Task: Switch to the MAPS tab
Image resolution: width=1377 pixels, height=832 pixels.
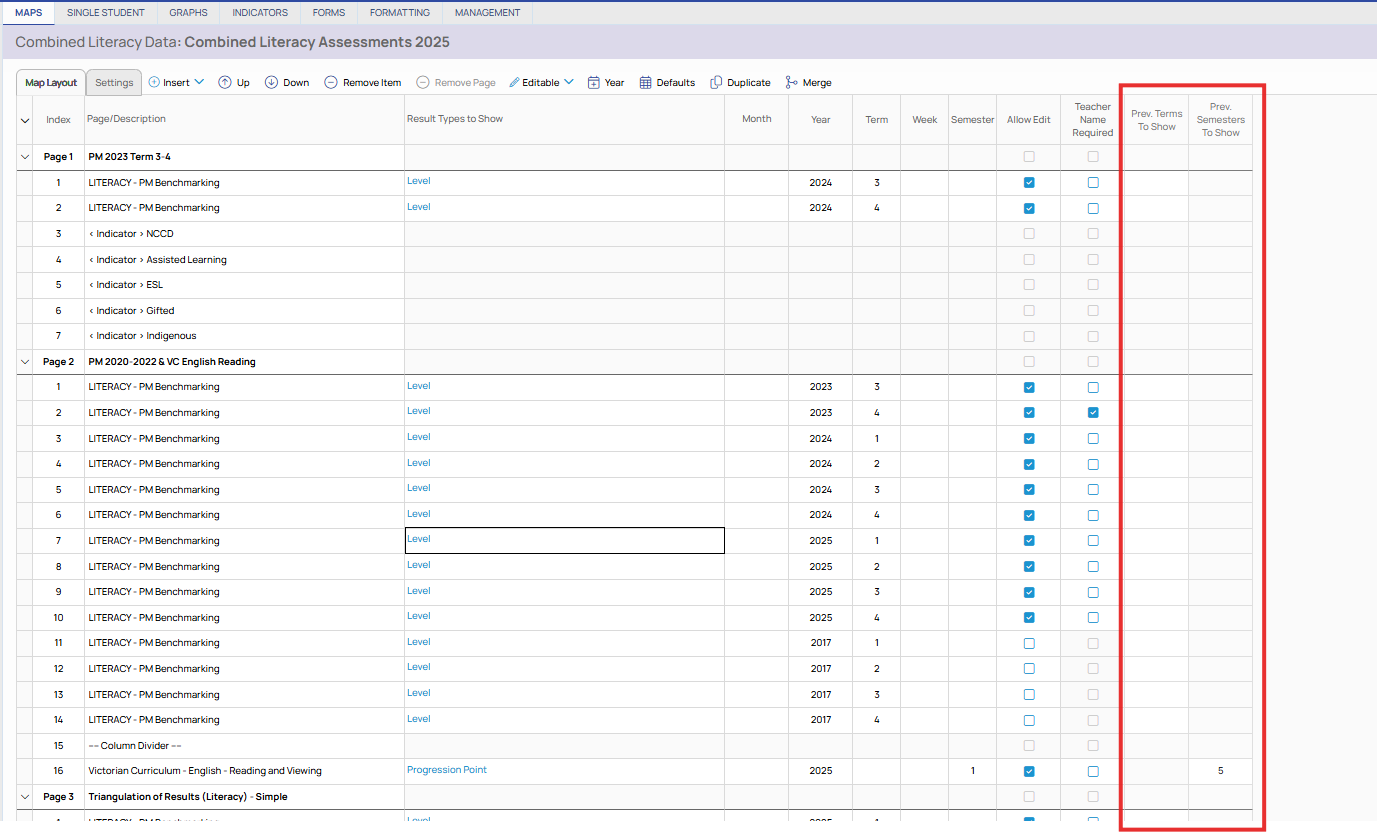Action: coord(28,13)
